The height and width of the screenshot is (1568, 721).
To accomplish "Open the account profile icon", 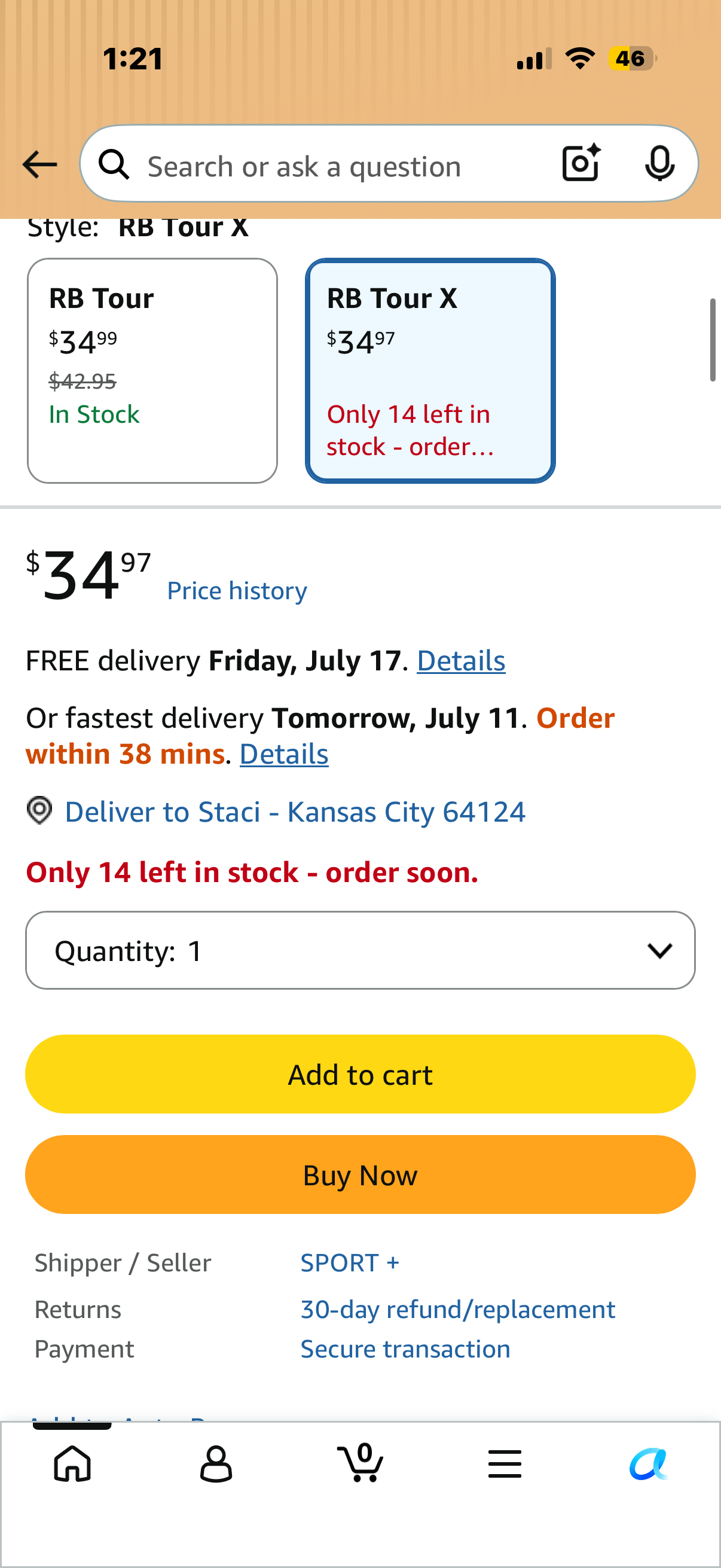I will 216,1463.
